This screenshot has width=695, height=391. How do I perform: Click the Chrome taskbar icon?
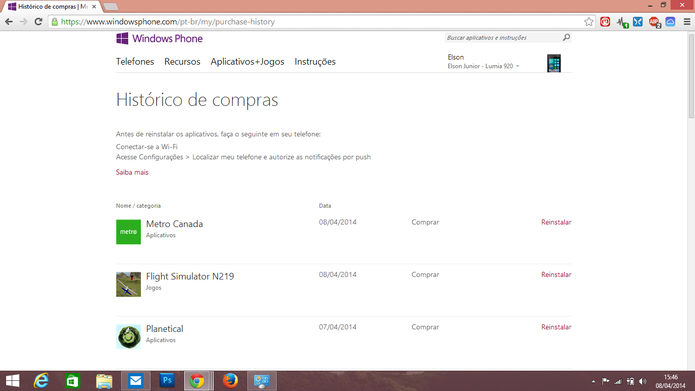[198, 381]
